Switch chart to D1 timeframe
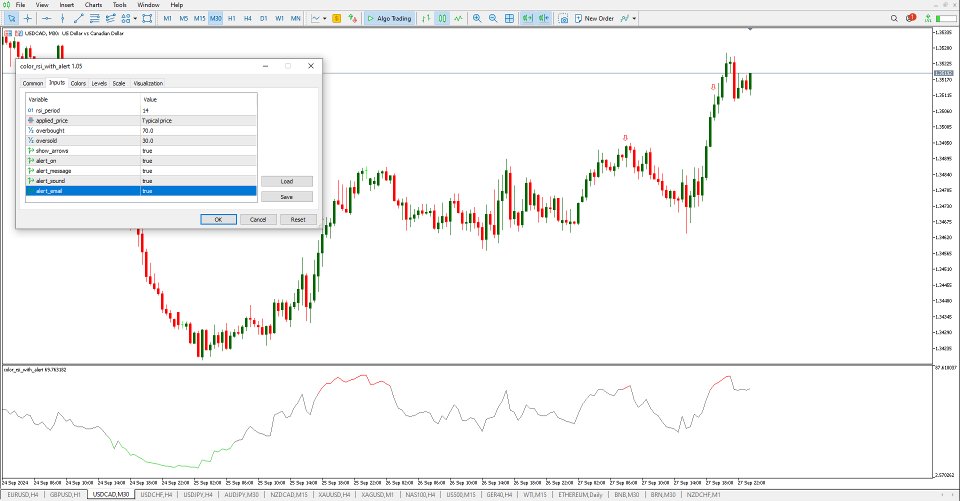Image resolution: width=960 pixels, height=501 pixels. coord(263,18)
